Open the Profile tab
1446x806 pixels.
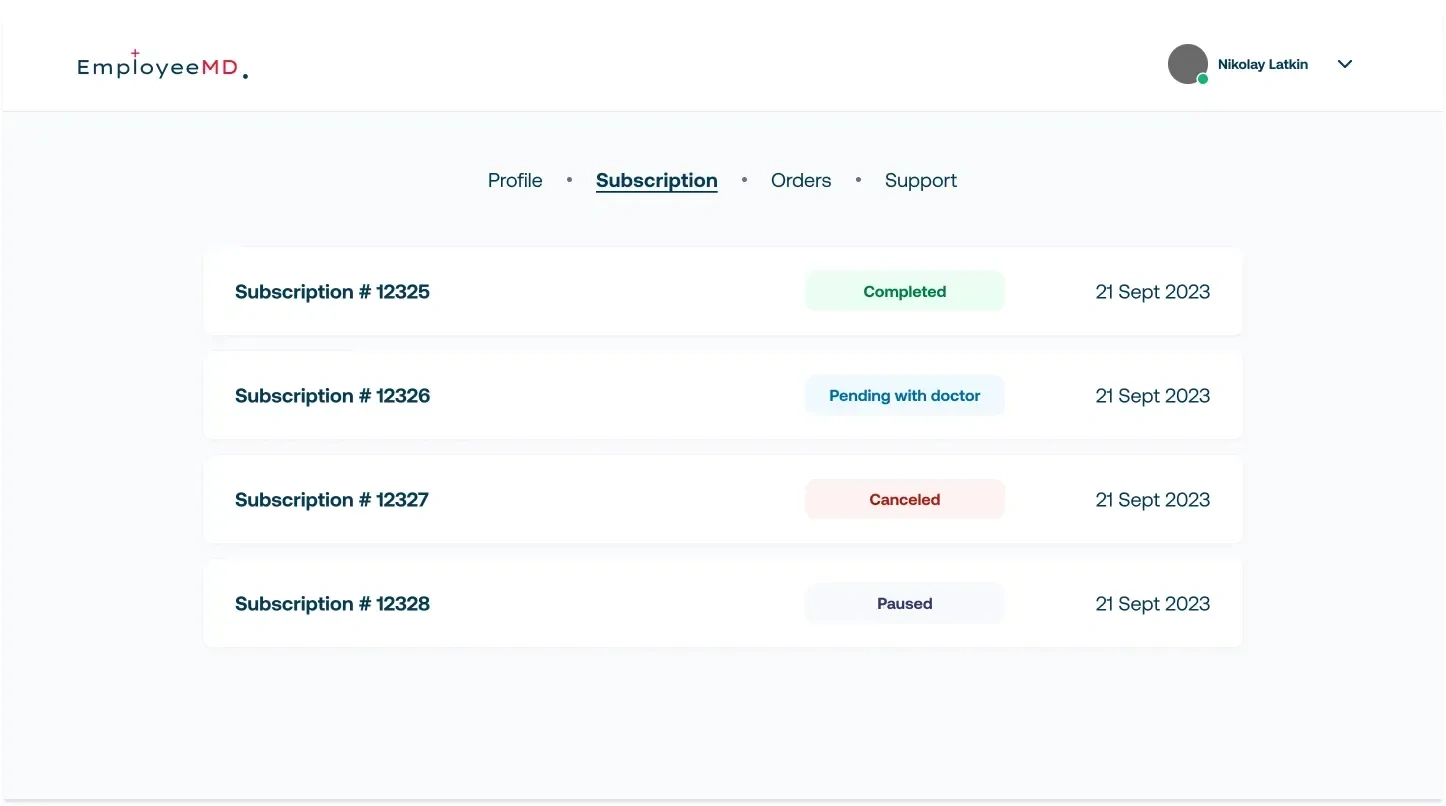pyautogui.click(x=515, y=181)
